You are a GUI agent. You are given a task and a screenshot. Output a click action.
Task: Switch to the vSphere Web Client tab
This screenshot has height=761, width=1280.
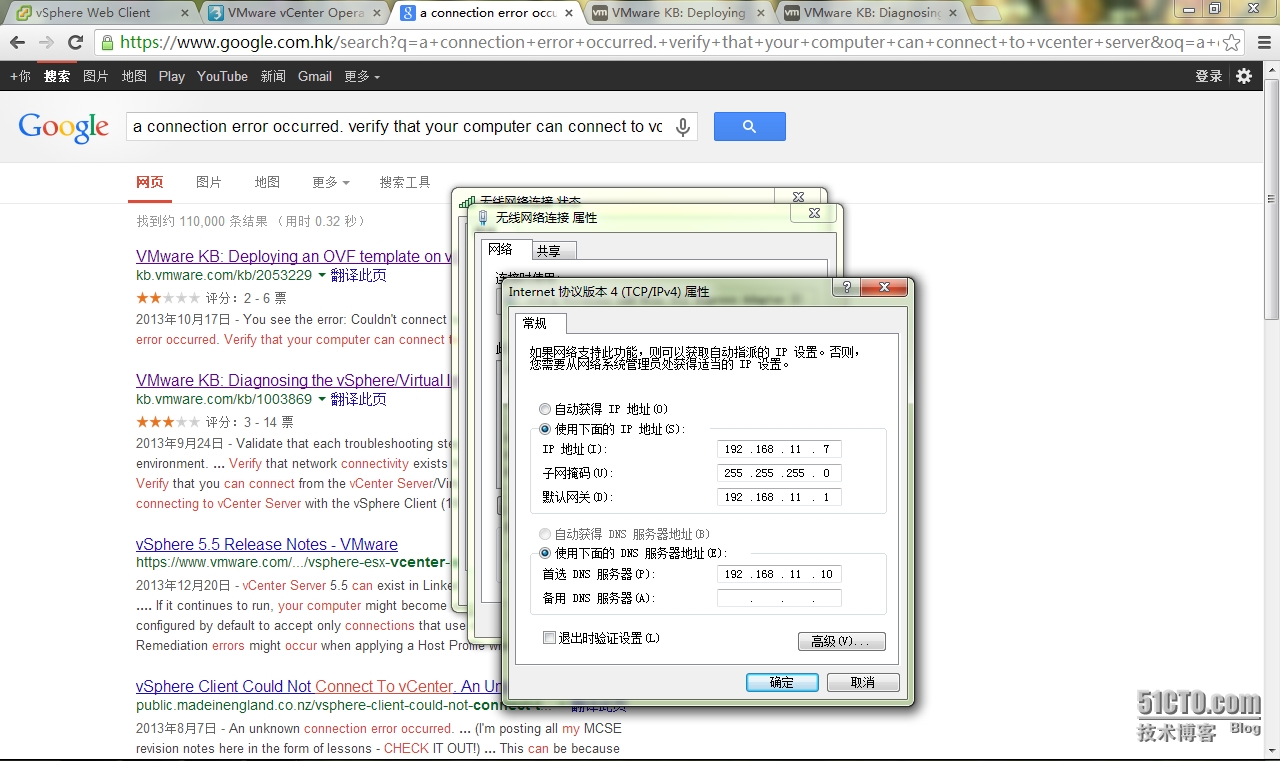pyautogui.click(x=100, y=13)
